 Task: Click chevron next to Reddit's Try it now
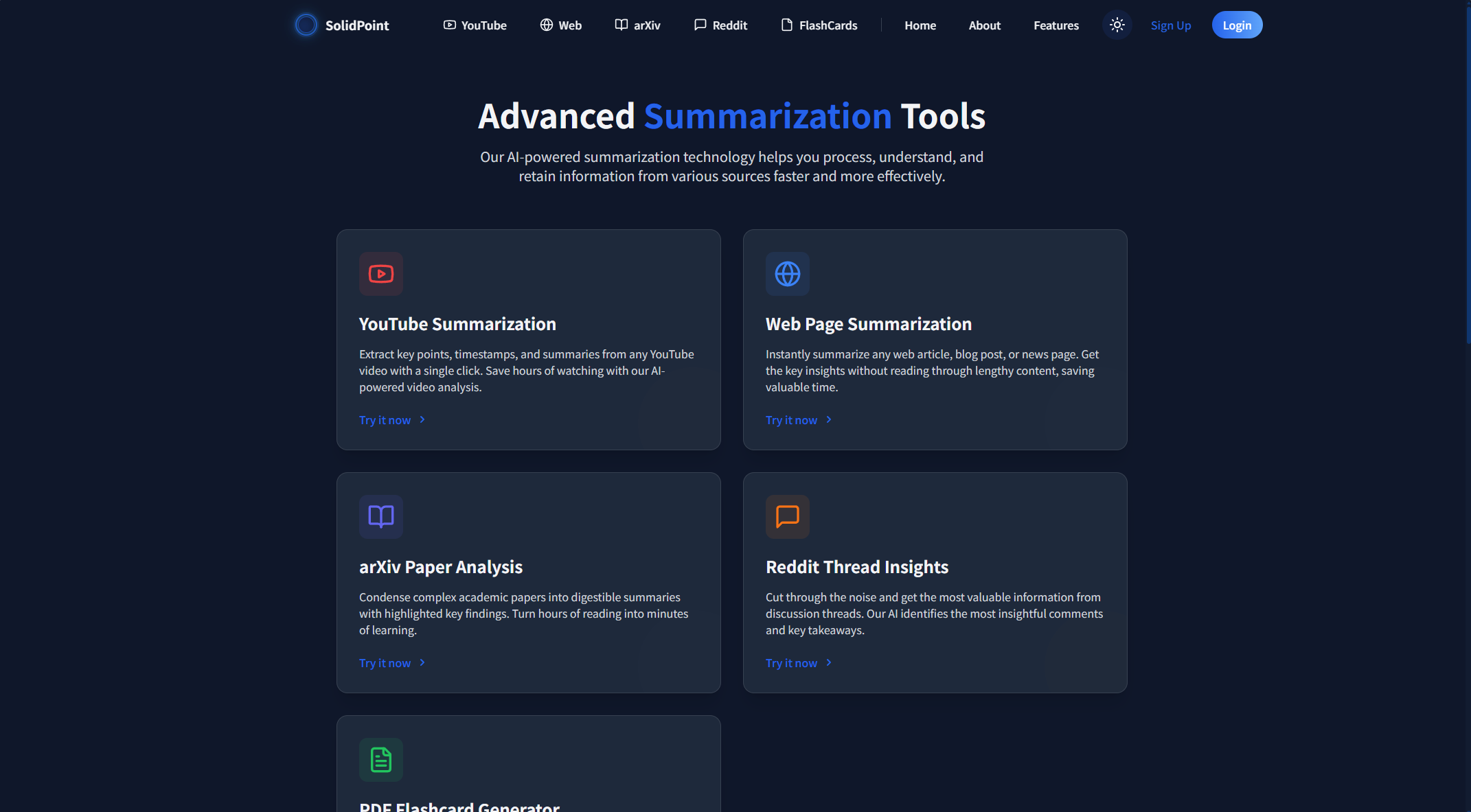pos(829,663)
